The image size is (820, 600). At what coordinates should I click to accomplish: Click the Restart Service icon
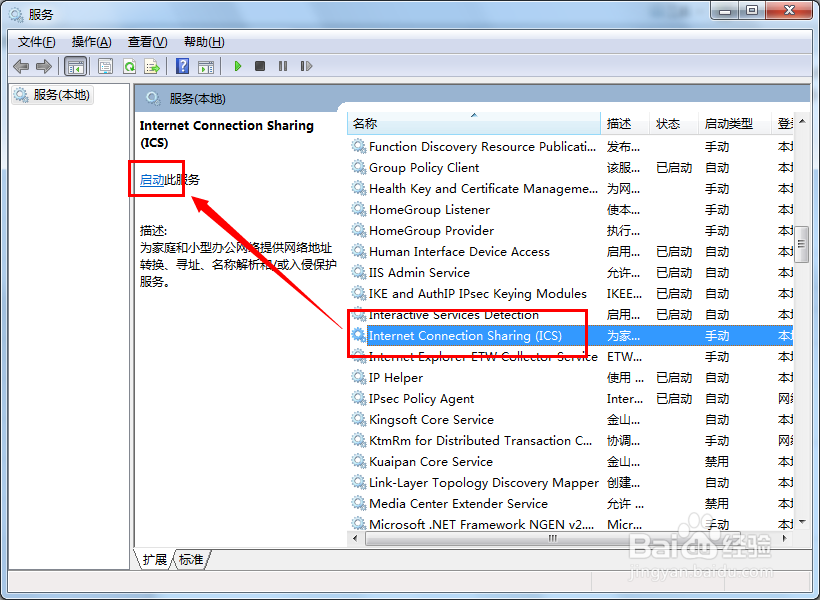[x=306, y=66]
